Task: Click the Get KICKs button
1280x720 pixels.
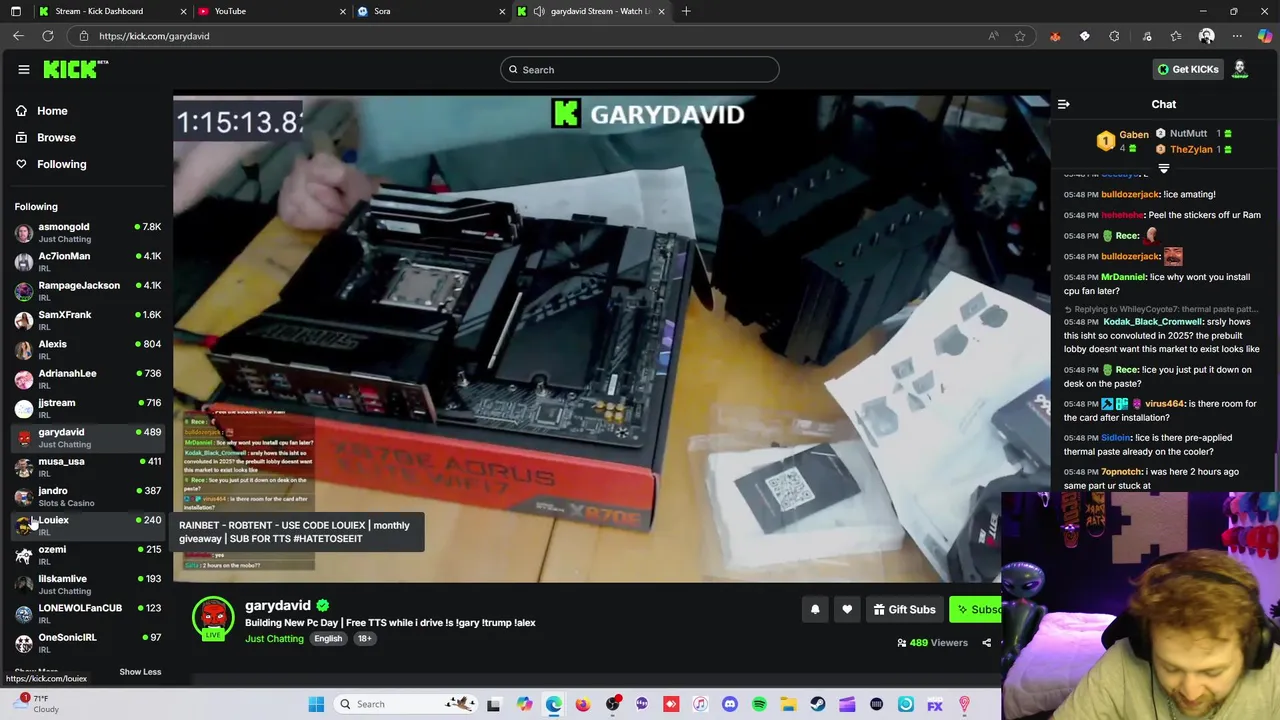Action: coord(1188,69)
